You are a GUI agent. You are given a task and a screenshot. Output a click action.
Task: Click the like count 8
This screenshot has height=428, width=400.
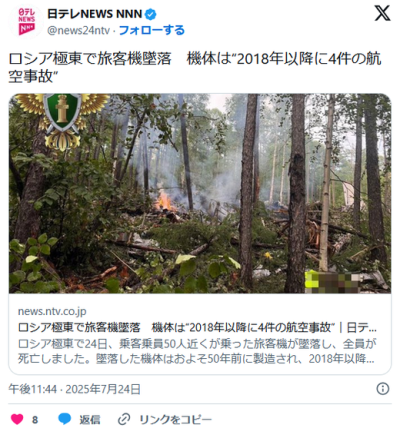coord(35,419)
